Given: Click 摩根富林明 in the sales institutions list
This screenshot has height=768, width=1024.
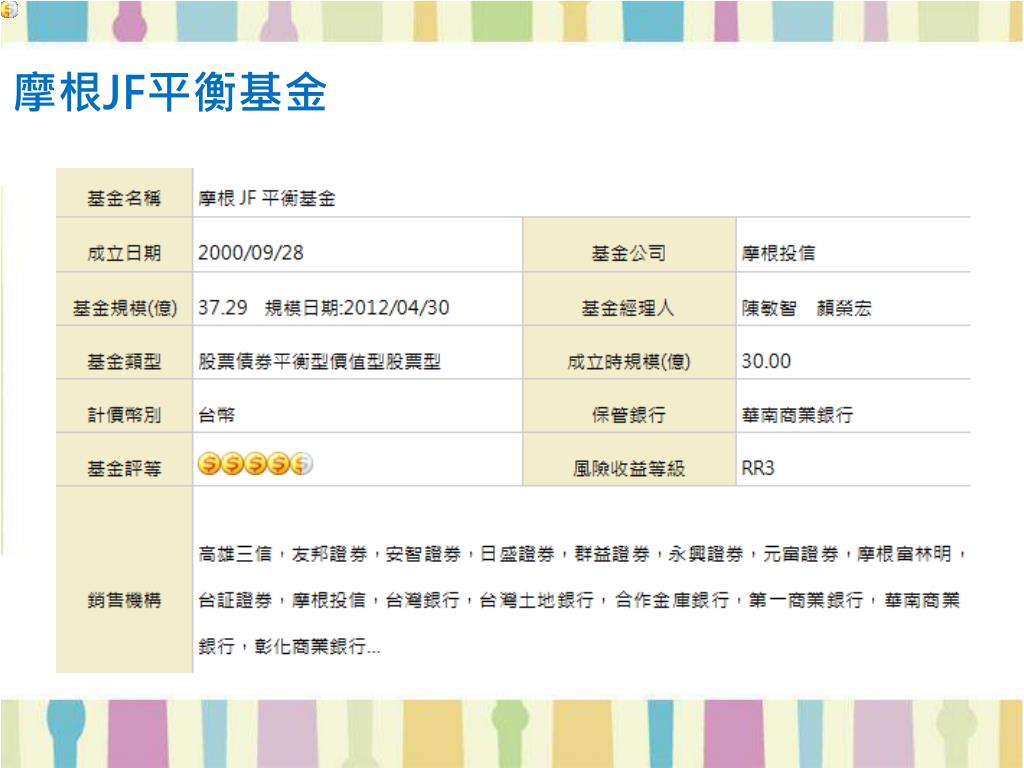Looking at the screenshot, I should click(904, 554).
